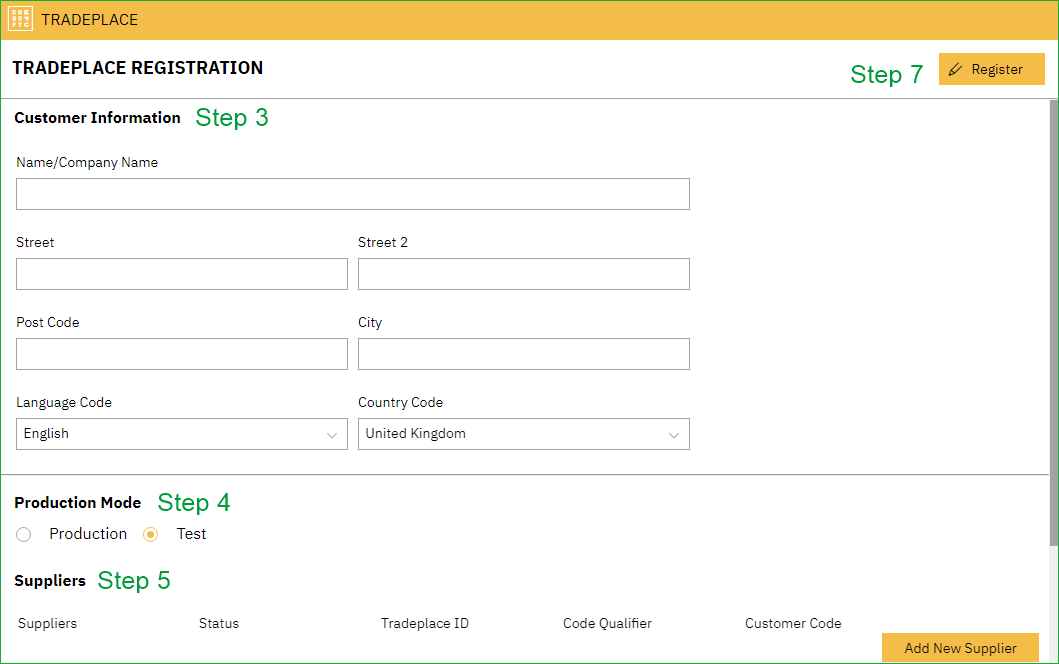Screen dimensions: 1059x664
Task: Select the Test radio button
Action: [151, 535]
